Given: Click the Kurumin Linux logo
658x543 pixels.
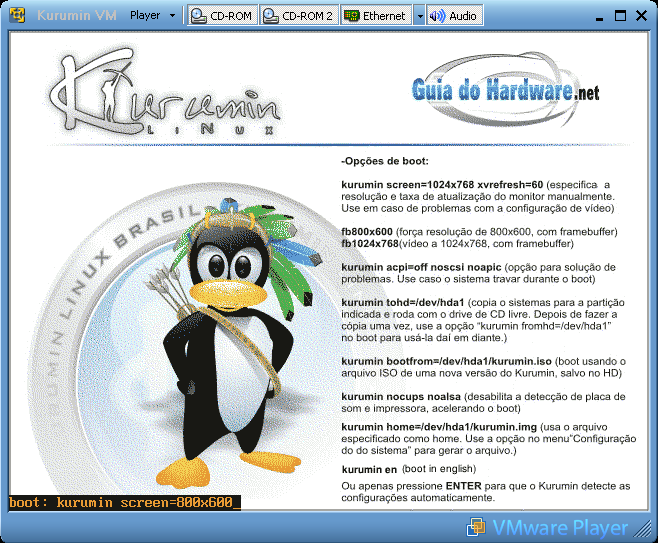Looking at the screenshot, I should pyautogui.click(x=164, y=91).
